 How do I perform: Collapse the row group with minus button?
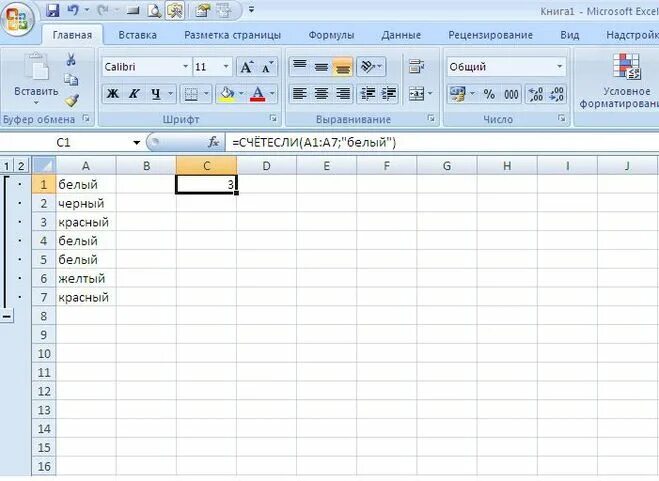(x=7, y=315)
